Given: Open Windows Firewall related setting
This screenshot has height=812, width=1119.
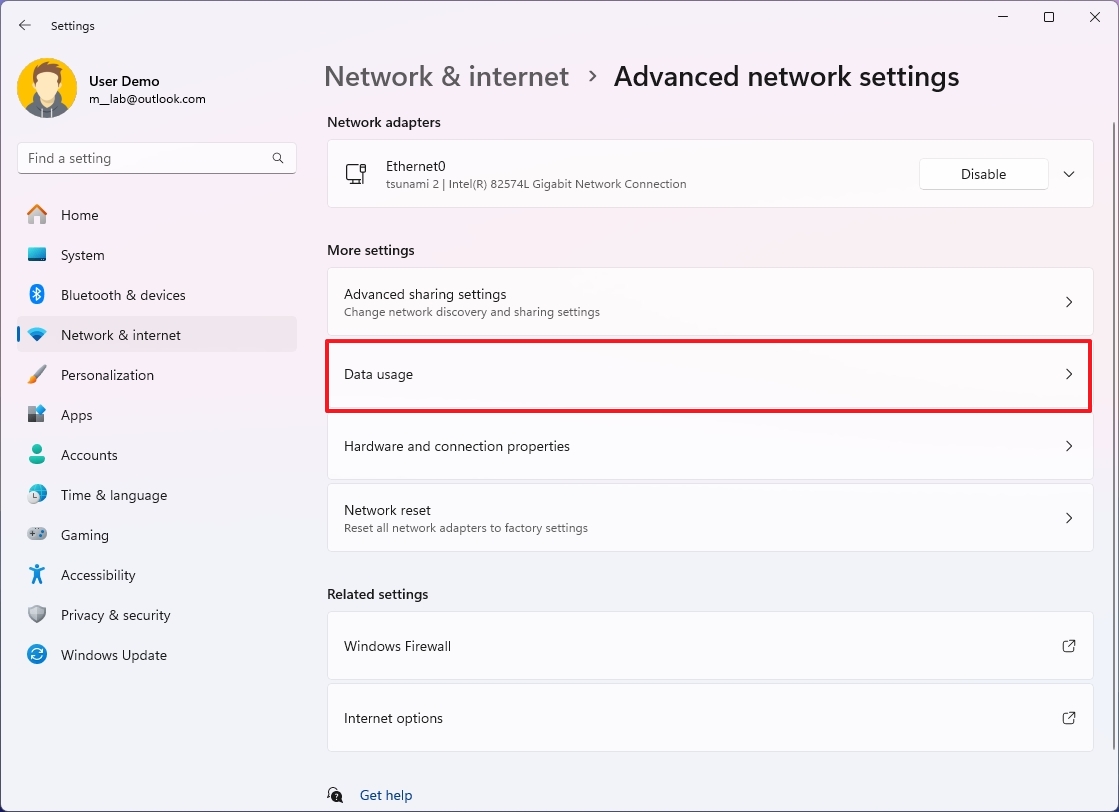Looking at the screenshot, I should (710, 646).
